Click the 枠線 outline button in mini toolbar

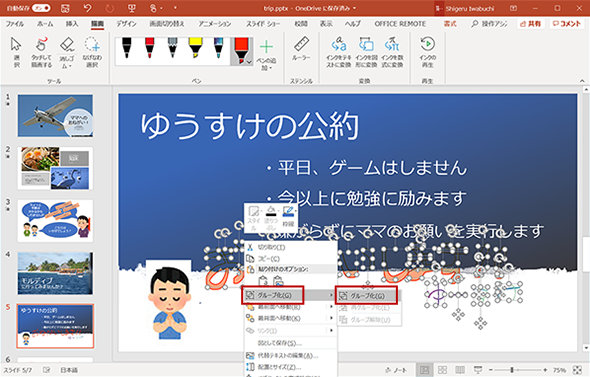(288, 217)
